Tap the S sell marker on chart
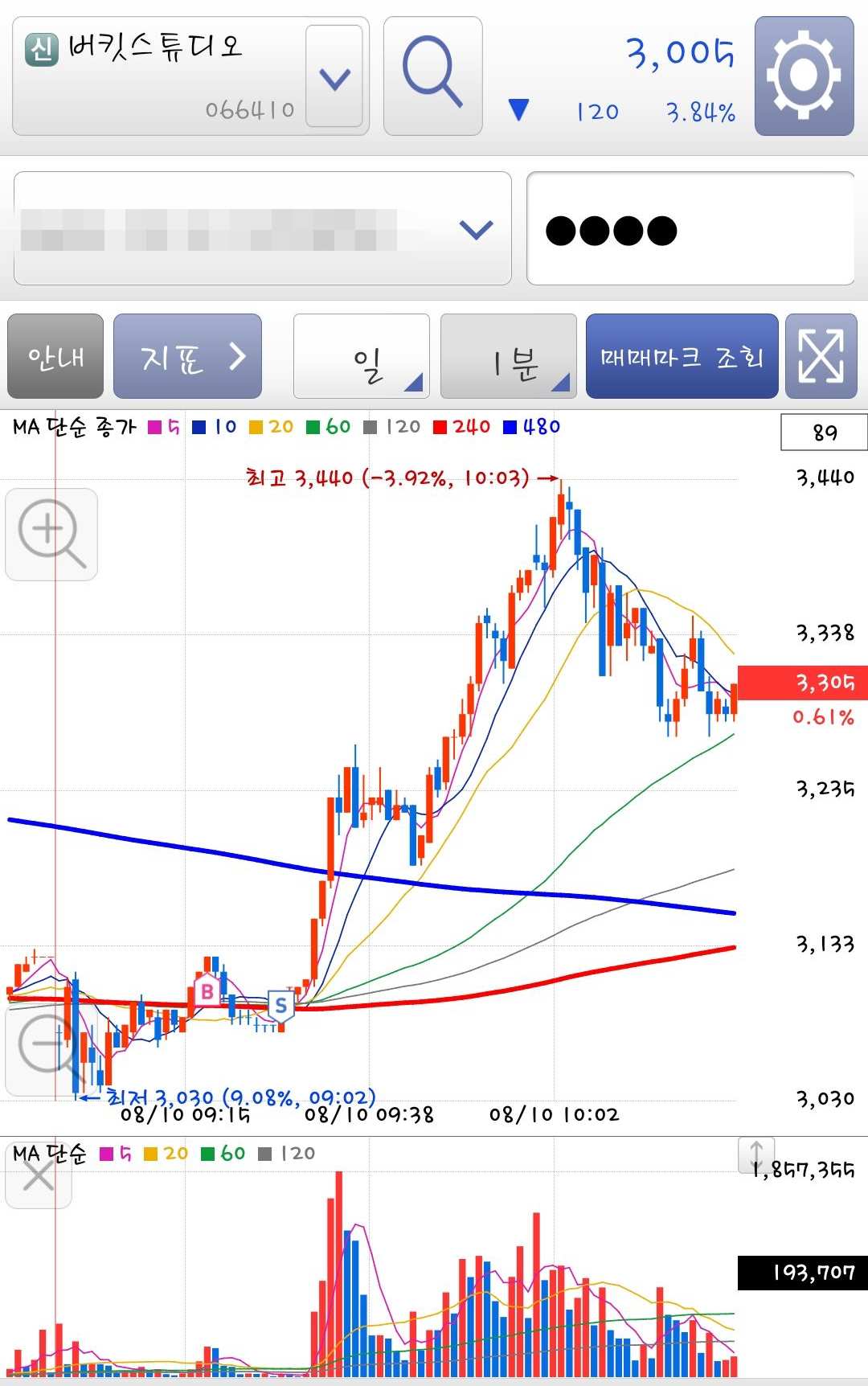The height and width of the screenshot is (1386, 868). tap(280, 1005)
